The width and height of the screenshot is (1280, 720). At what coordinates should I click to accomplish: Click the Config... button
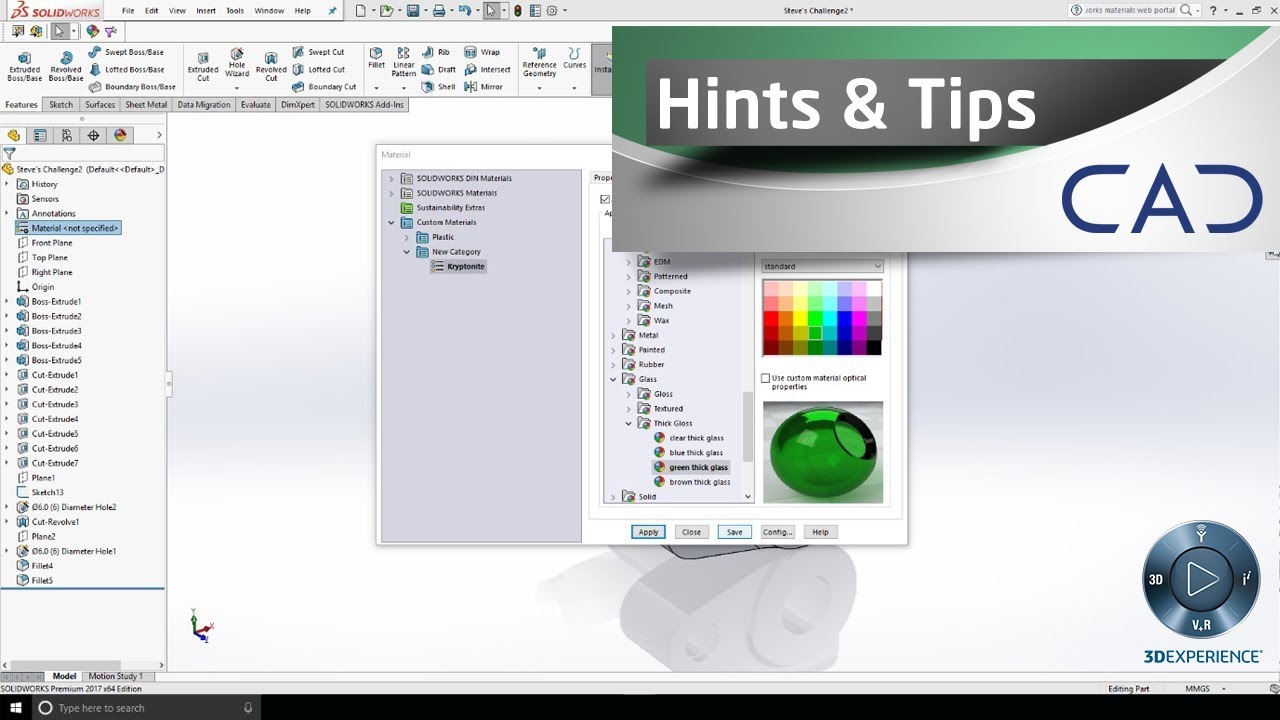(x=777, y=532)
